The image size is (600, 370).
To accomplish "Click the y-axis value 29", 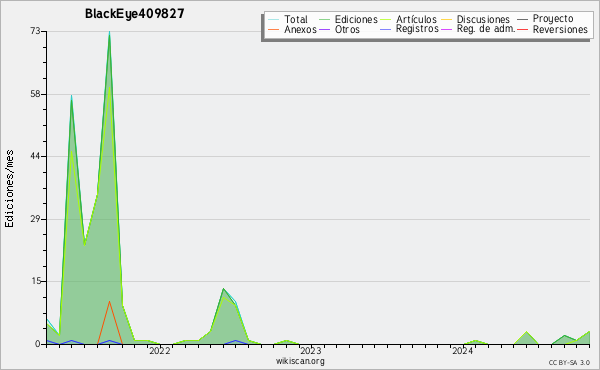I will 36,219.
